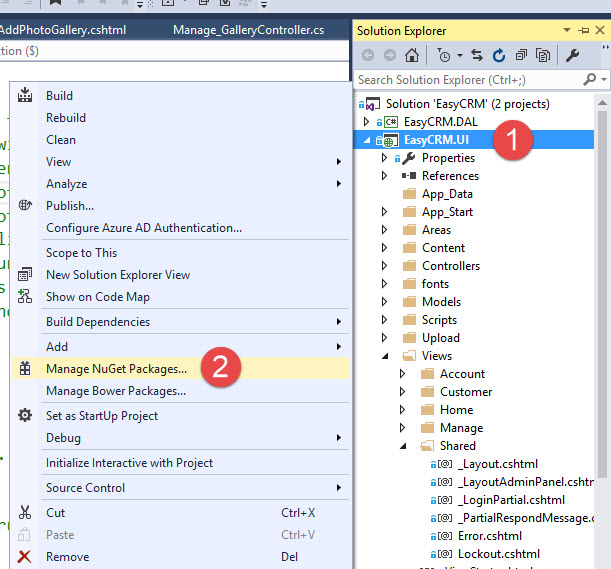Click the Show on Code Map icon
Viewport: 611px width, 569px height.
tap(25, 296)
